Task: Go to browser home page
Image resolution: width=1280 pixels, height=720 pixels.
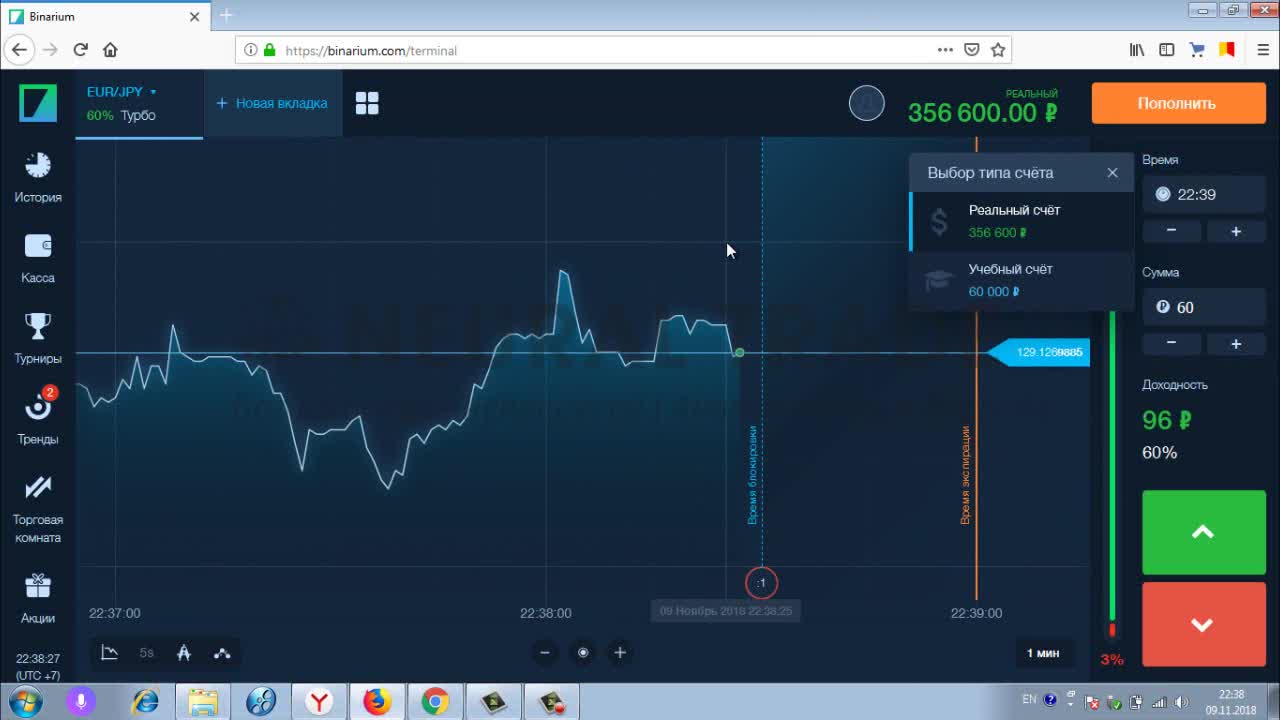Action: [x=111, y=50]
